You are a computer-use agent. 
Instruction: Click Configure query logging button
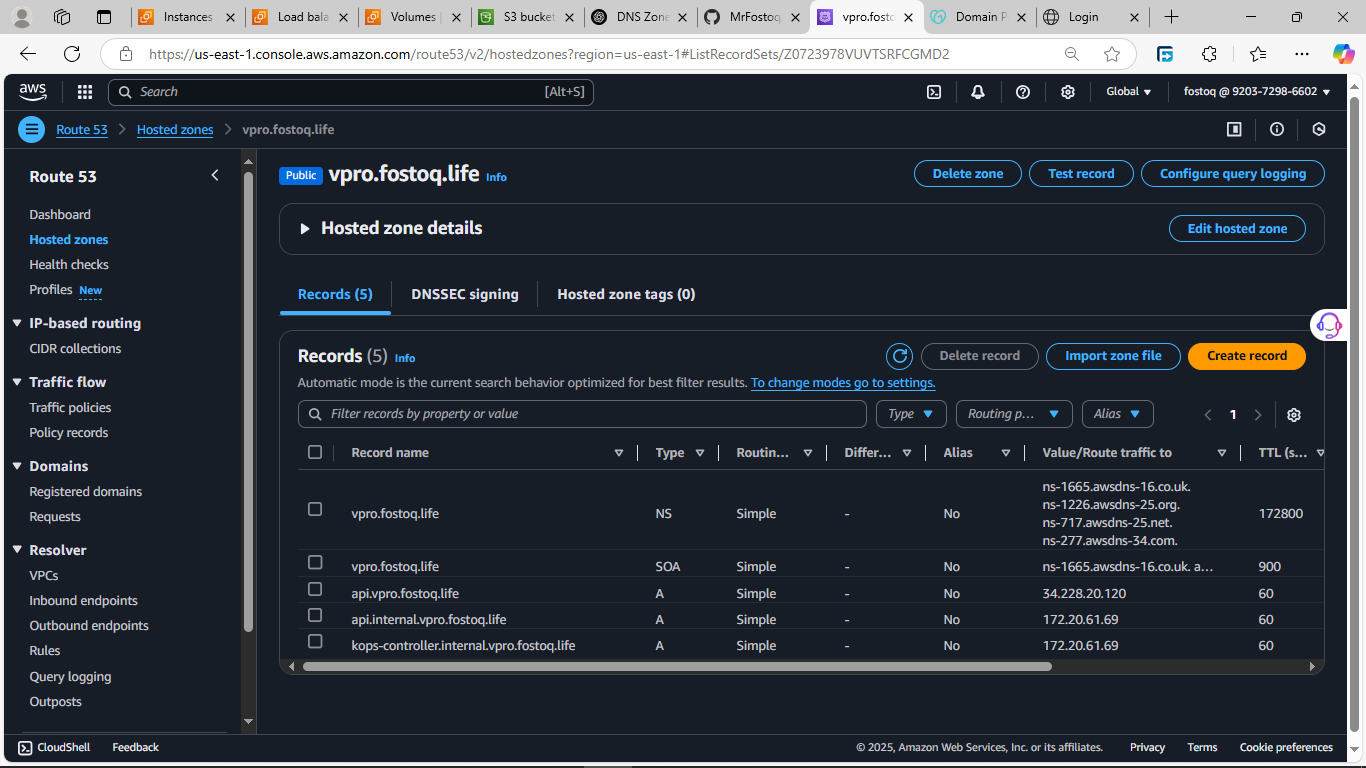(1233, 174)
